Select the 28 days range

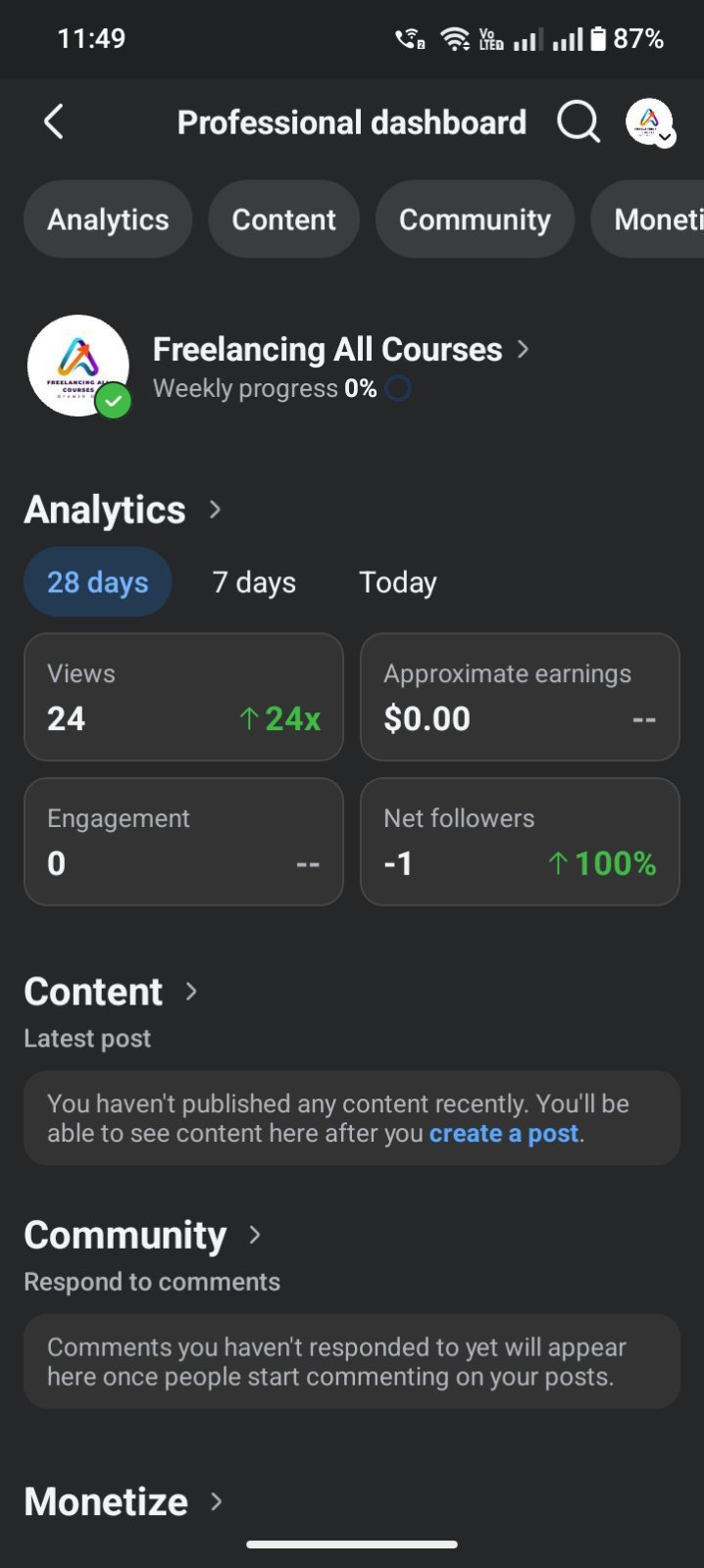point(98,582)
